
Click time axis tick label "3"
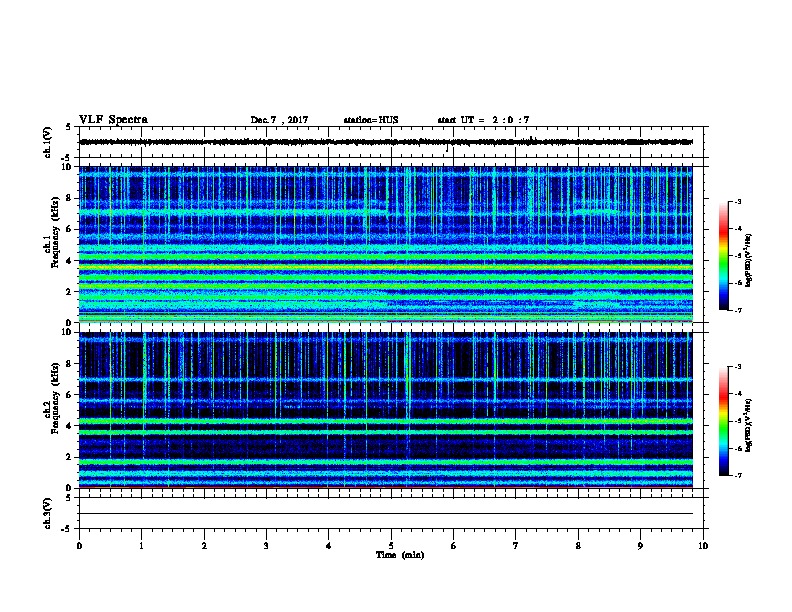click(266, 546)
